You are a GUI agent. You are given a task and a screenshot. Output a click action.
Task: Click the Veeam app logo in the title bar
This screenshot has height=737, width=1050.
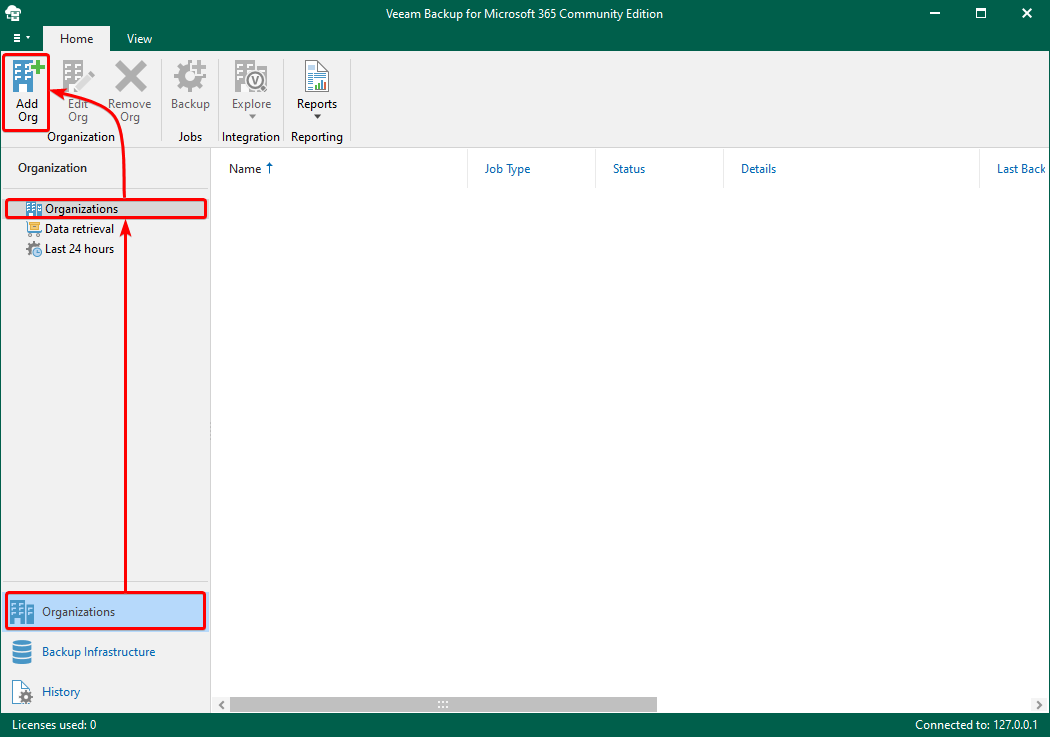[x=13, y=13]
